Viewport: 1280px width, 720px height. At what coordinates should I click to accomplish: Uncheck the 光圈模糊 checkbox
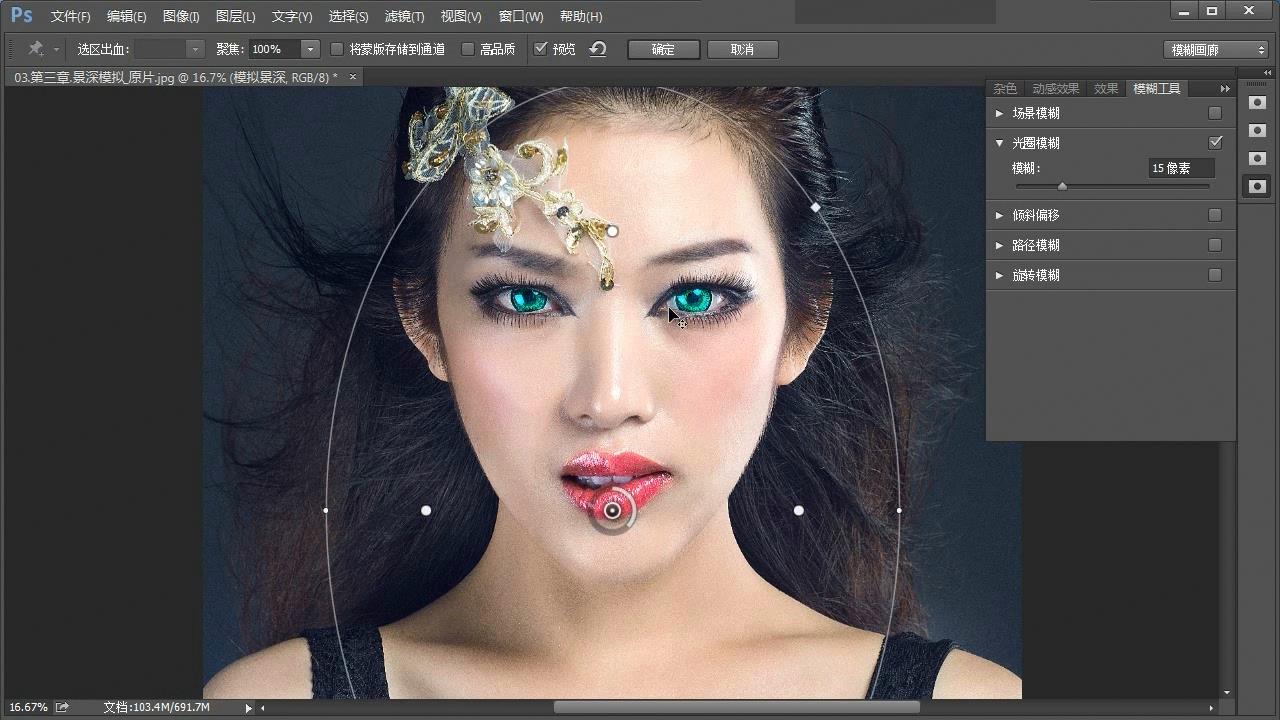(x=1215, y=143)
